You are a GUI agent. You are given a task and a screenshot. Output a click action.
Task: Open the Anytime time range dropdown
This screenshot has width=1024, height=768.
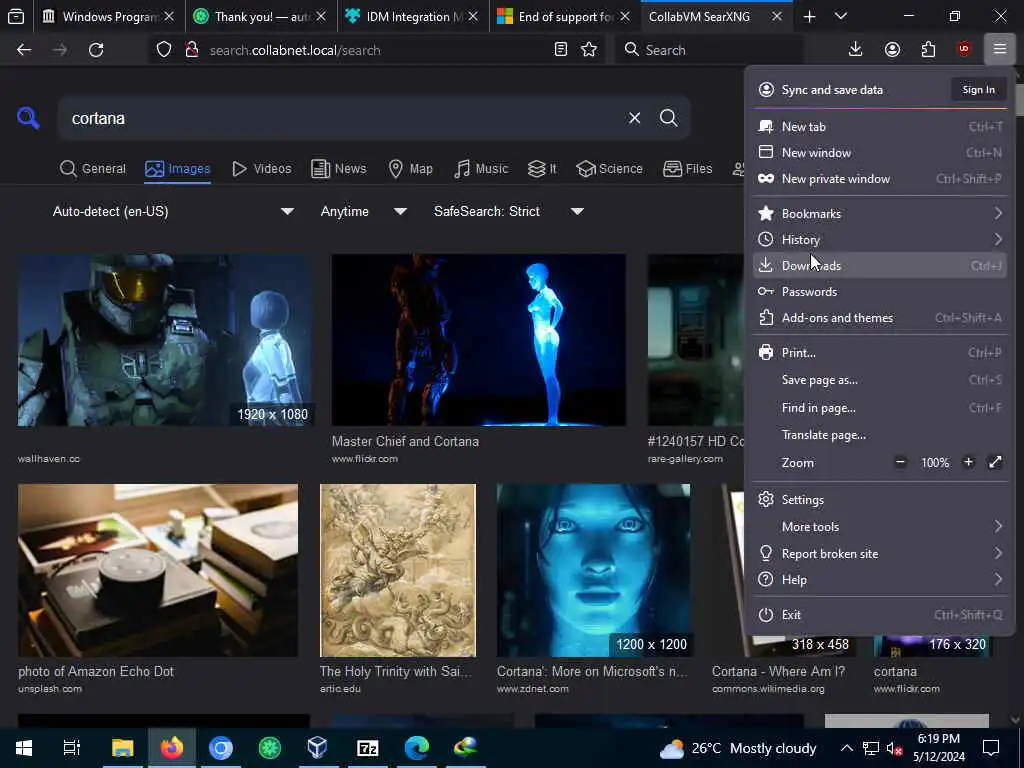coord(363,211)
